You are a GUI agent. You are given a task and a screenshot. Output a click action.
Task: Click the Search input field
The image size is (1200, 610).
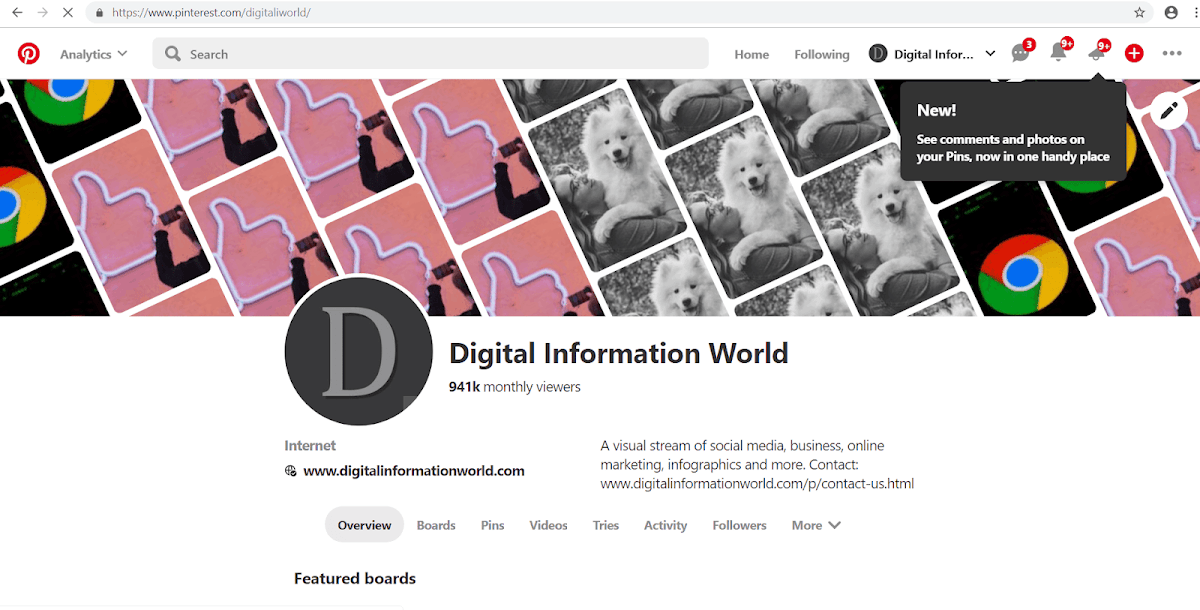(430, 54)
